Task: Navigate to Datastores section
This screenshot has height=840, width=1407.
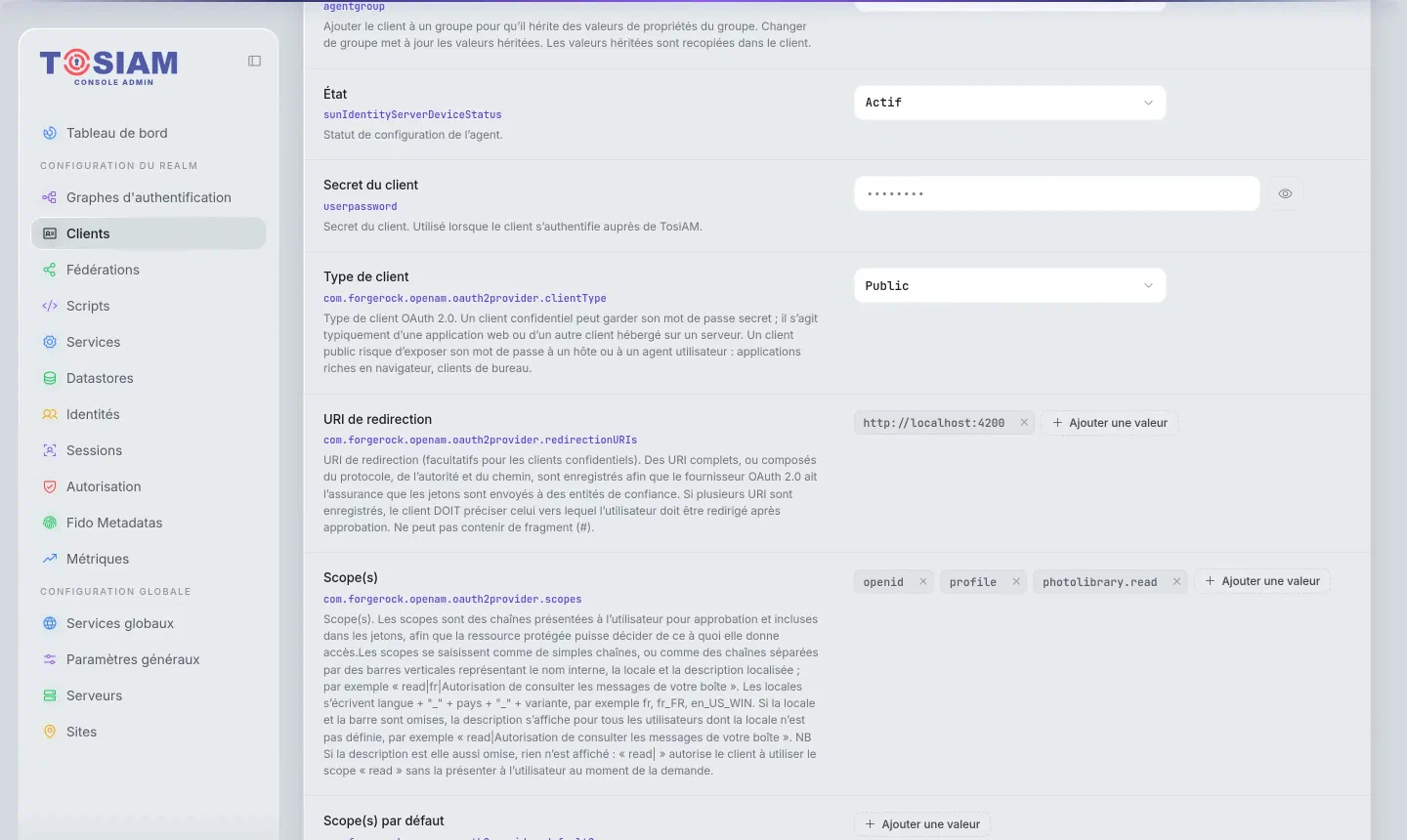Action: click(149, 378)
